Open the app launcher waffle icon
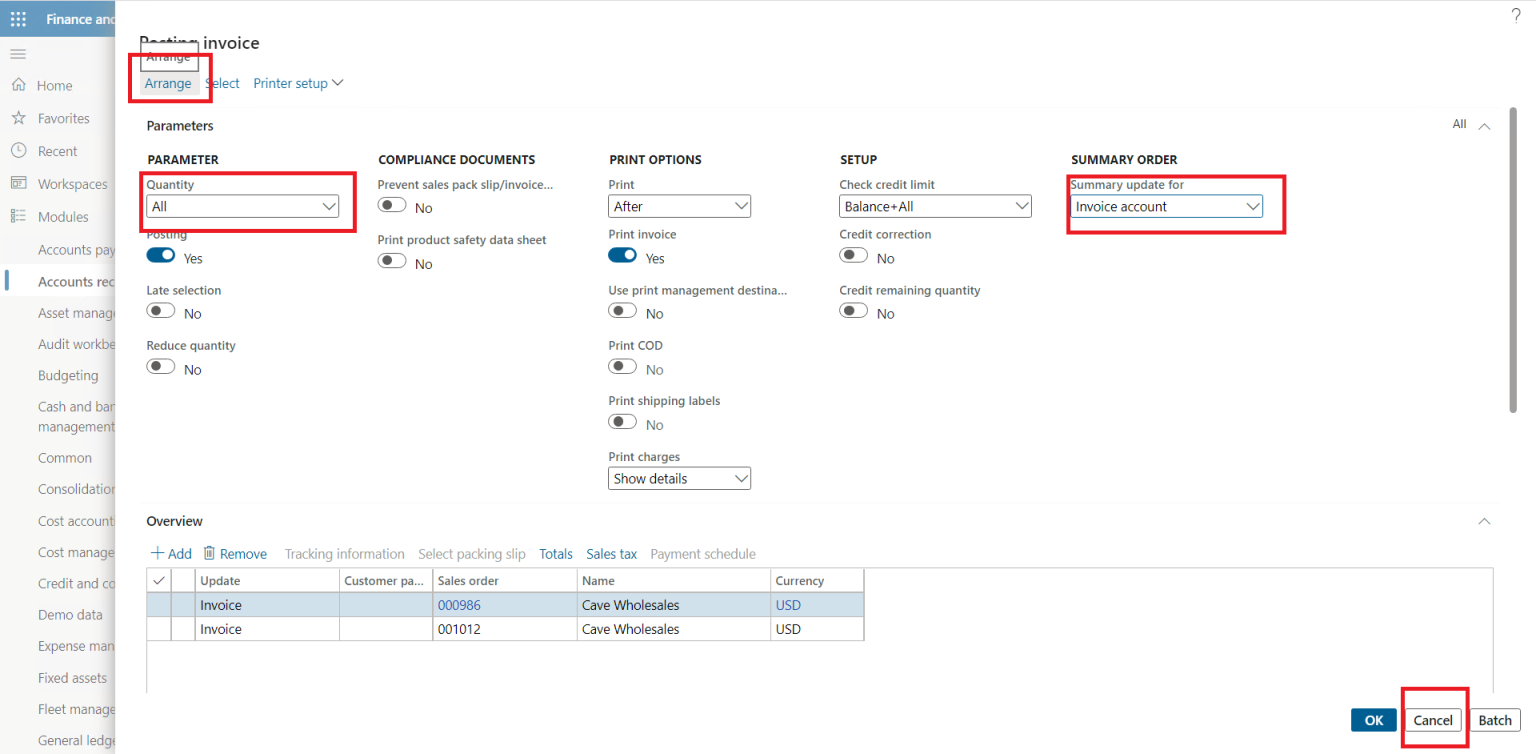 20,18
